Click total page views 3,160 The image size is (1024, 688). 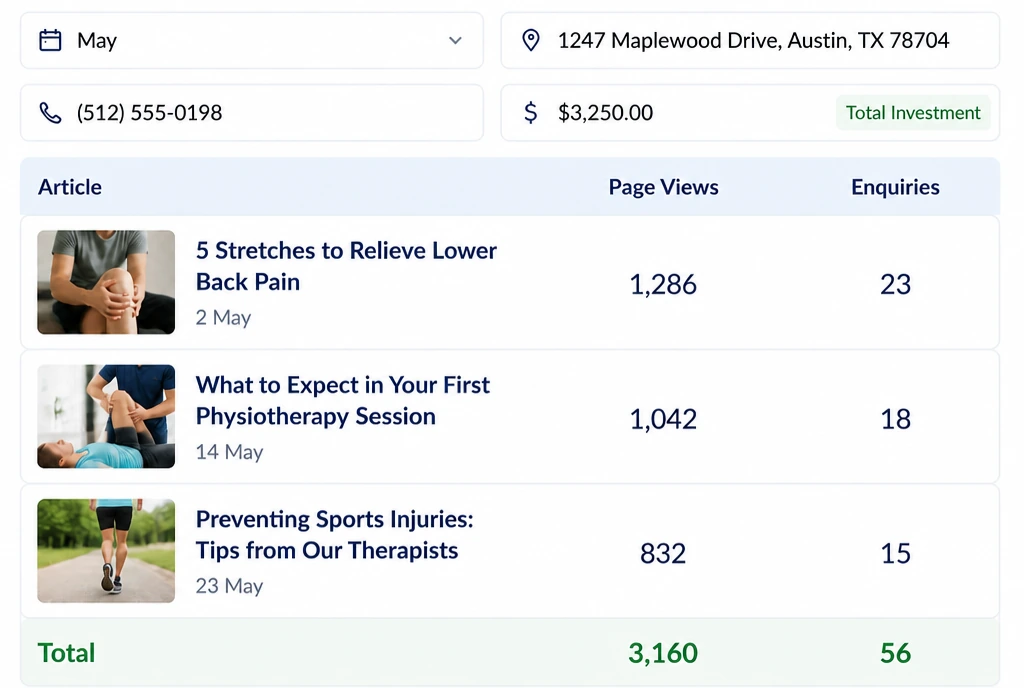click(663, 653)
